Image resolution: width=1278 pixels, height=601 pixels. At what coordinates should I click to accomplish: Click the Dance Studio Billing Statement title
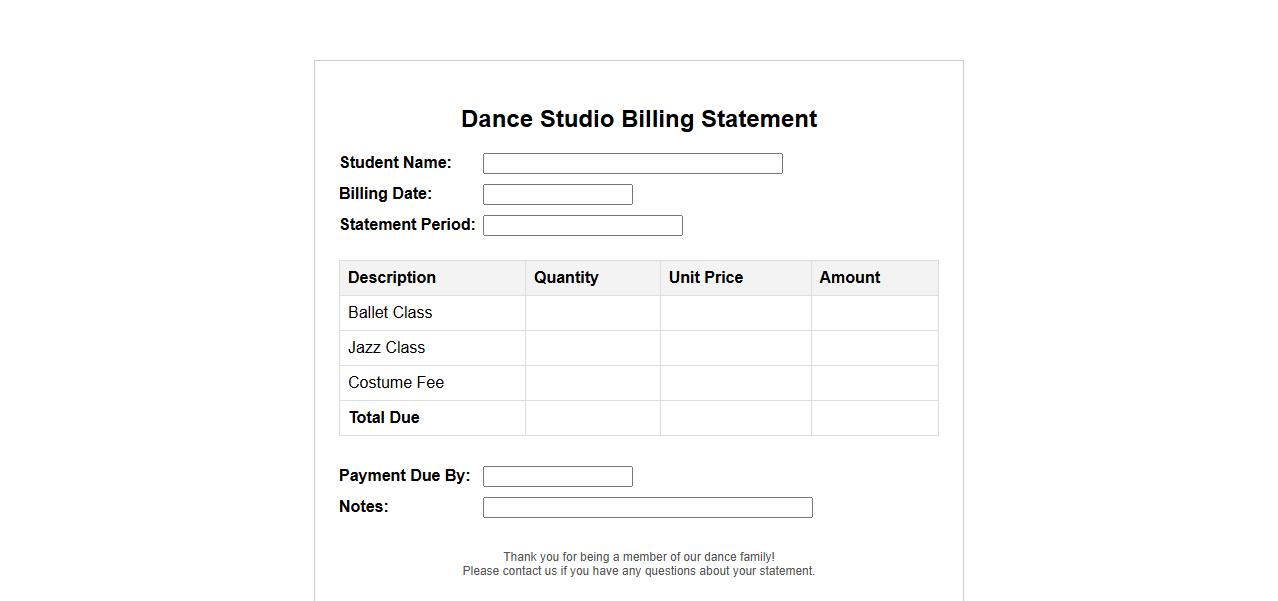point(639,119)
